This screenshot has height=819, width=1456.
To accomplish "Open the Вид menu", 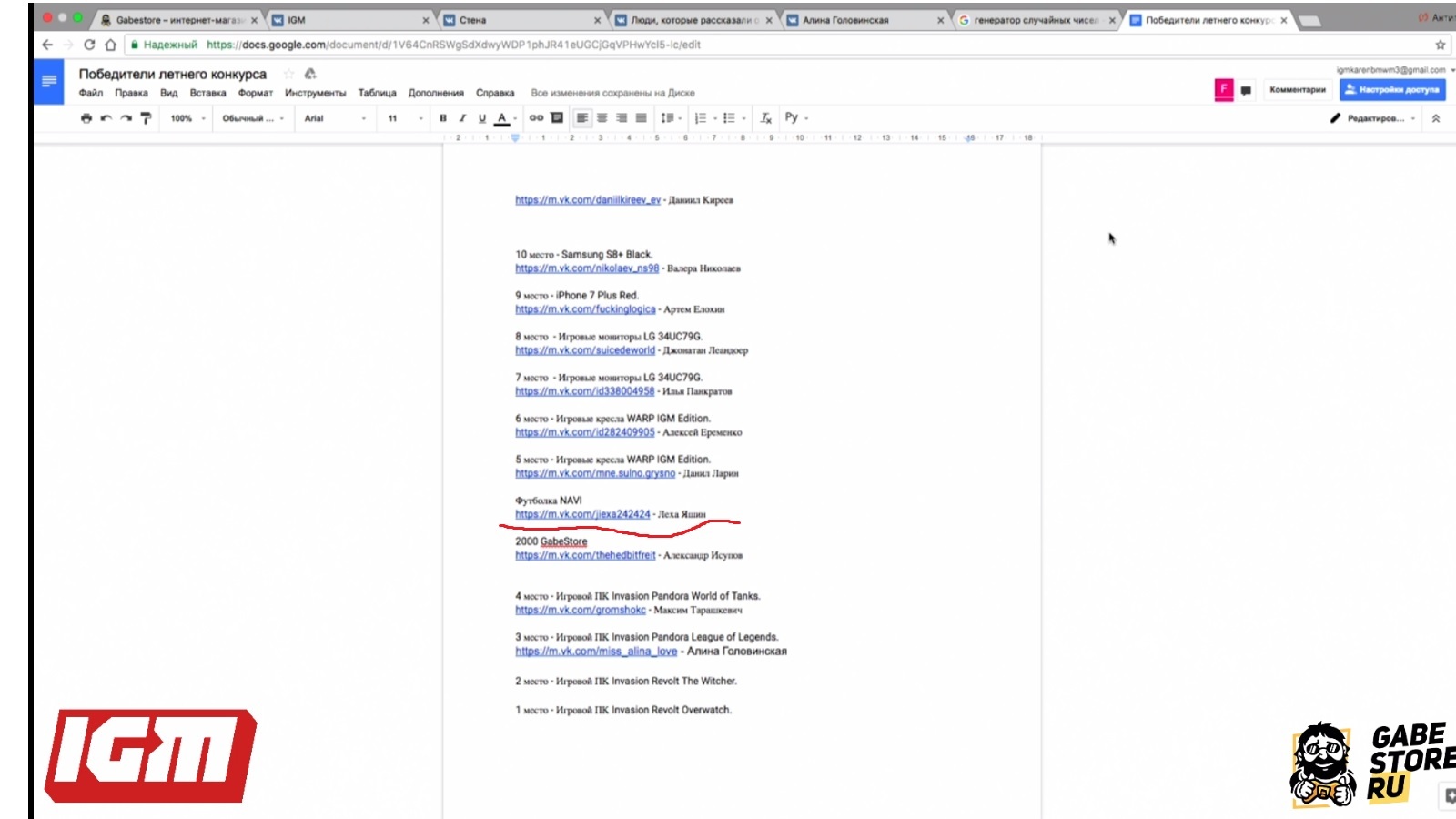I will [169, 93].
